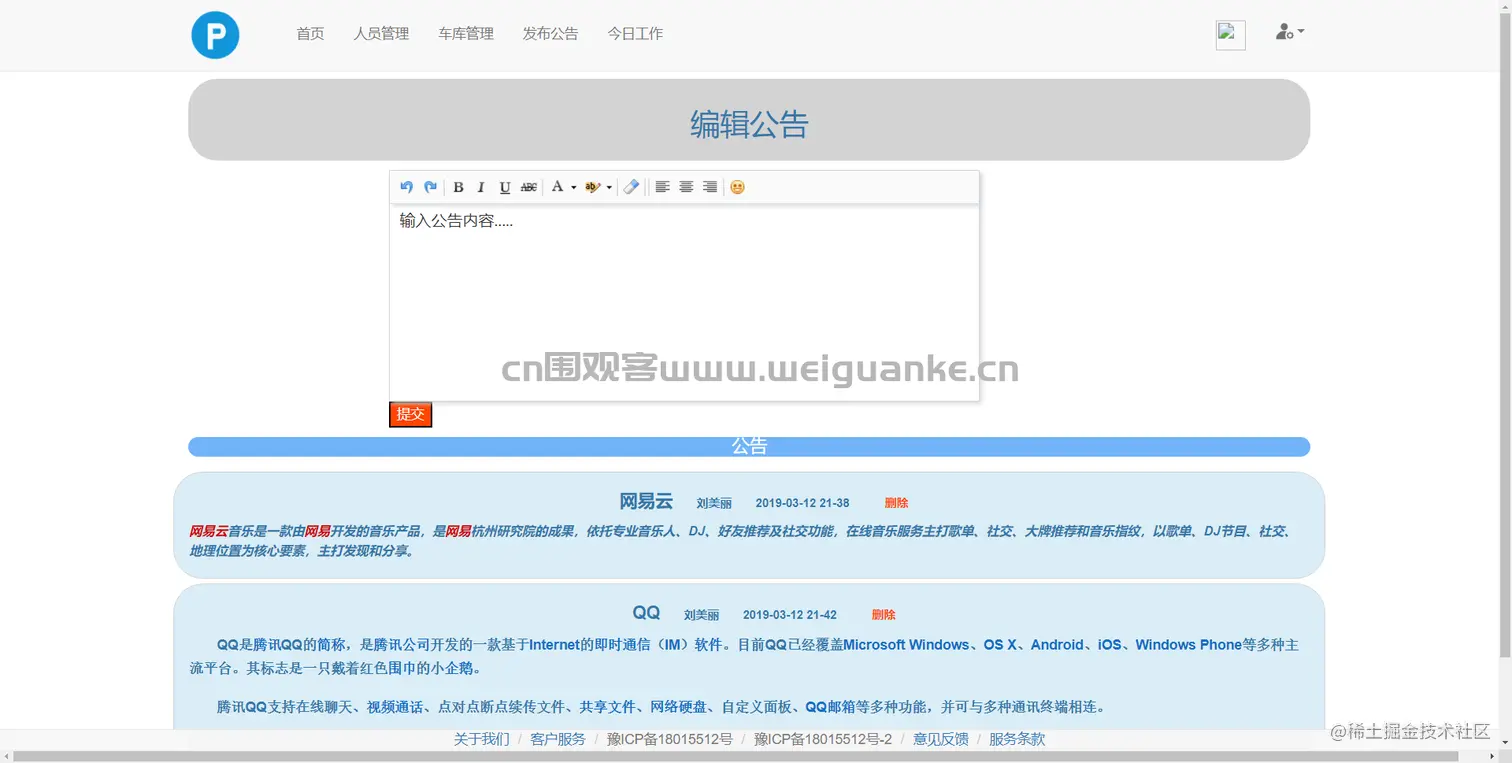Open 豫ICP备18015512号-2 footer link
Viewport: 1512px width, 763px height.
(823, 739)
